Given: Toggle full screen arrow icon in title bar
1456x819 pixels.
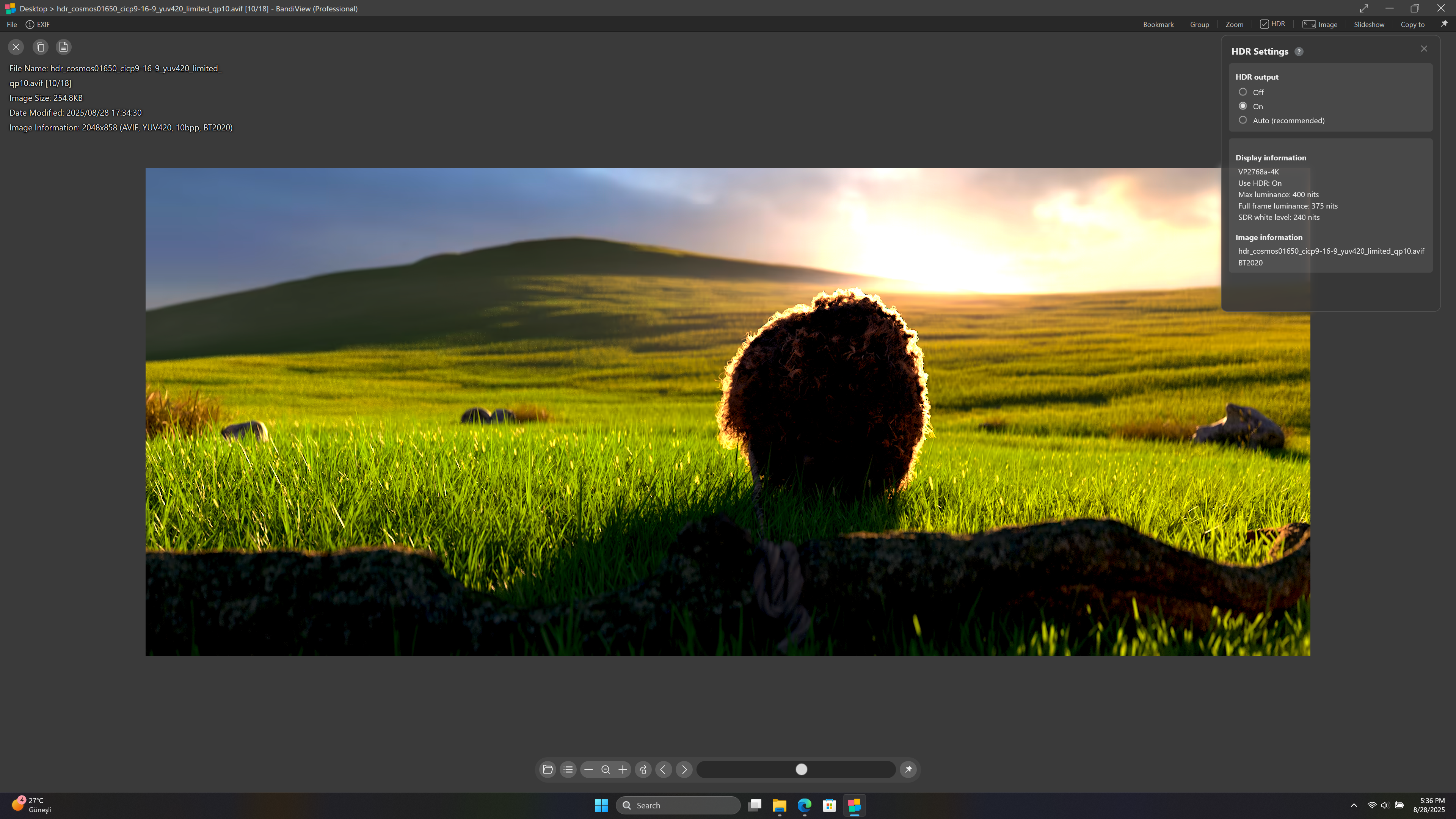Looking at the screenshot, I should 1363,8.
